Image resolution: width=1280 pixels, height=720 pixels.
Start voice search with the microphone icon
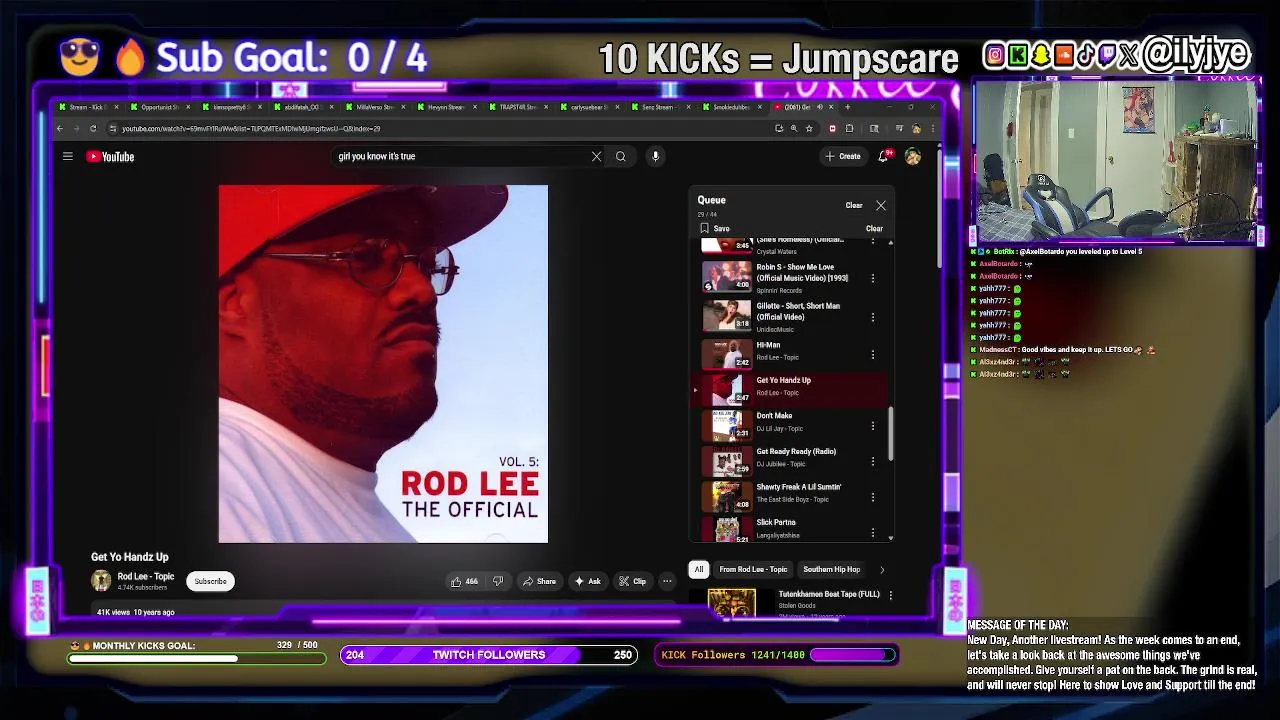(656, 156)
